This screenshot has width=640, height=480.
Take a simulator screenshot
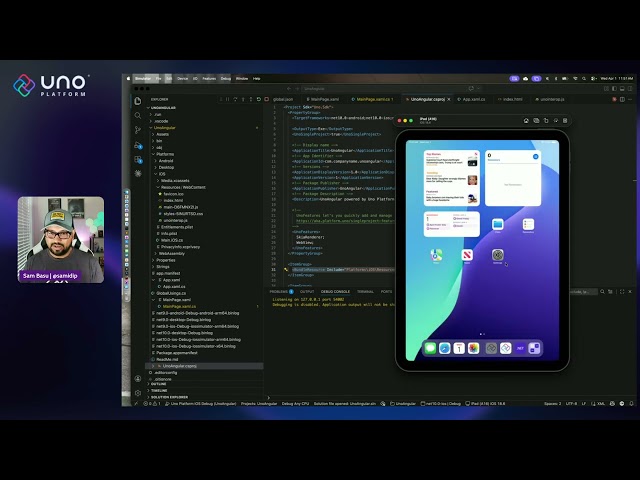coord(536,120)
